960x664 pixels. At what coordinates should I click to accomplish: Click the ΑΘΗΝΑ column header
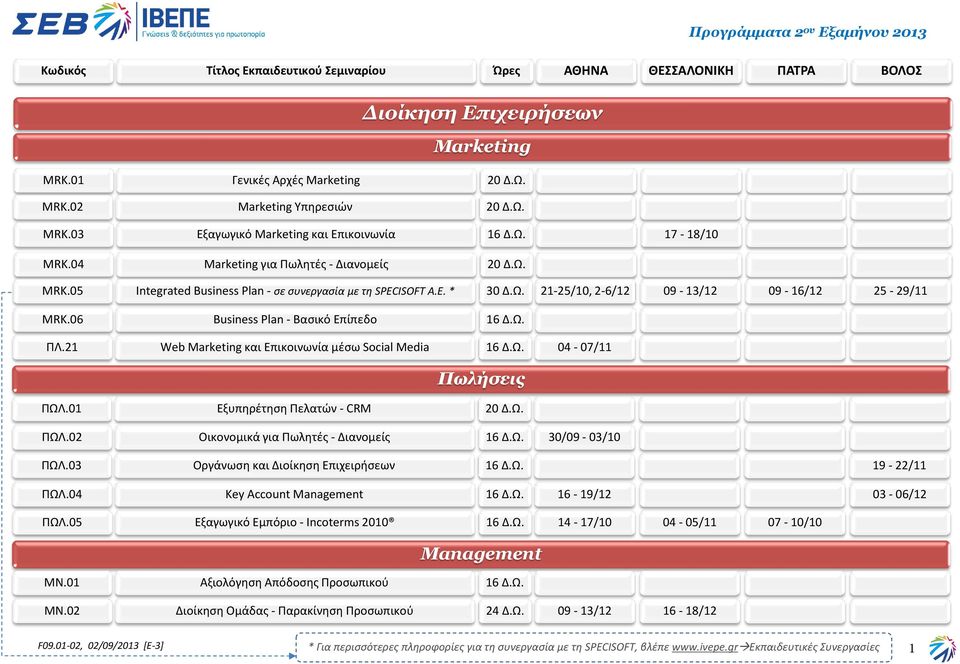tap(586, 70)
